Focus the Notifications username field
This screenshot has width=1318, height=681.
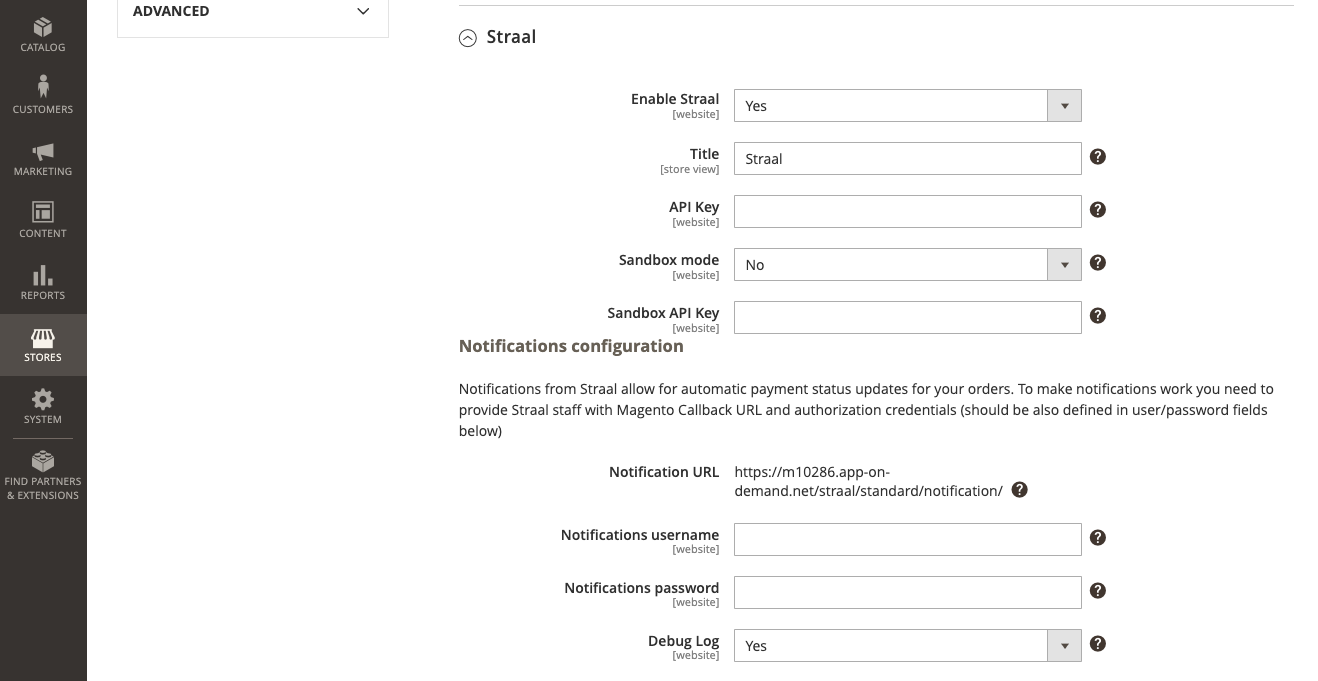pyautogui.click(x=907, y=540)
